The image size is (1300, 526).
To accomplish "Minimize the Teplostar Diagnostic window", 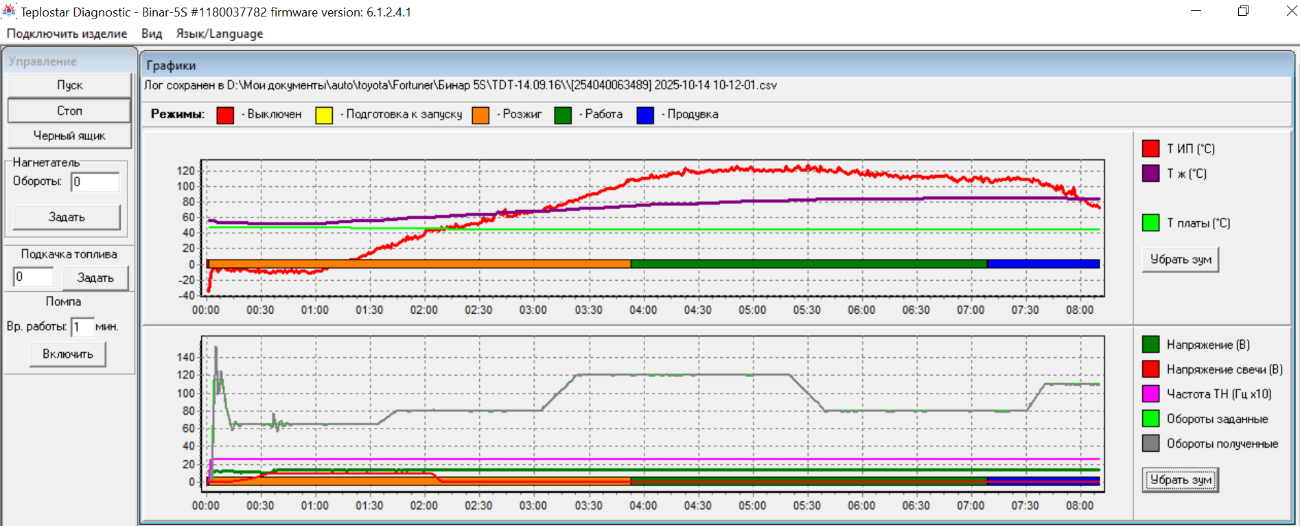I will (x=1198, y=11).
